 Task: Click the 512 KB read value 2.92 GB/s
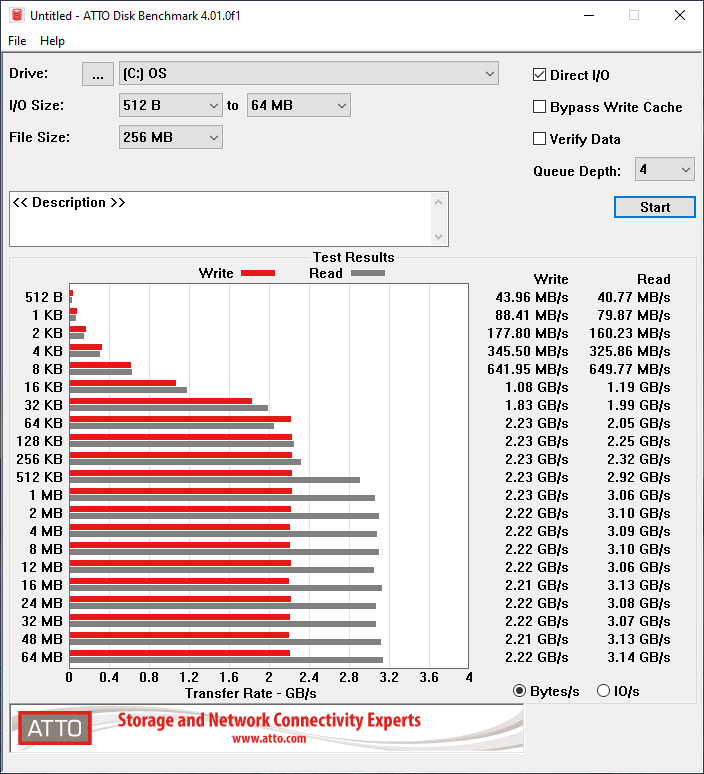coord(639,477)
